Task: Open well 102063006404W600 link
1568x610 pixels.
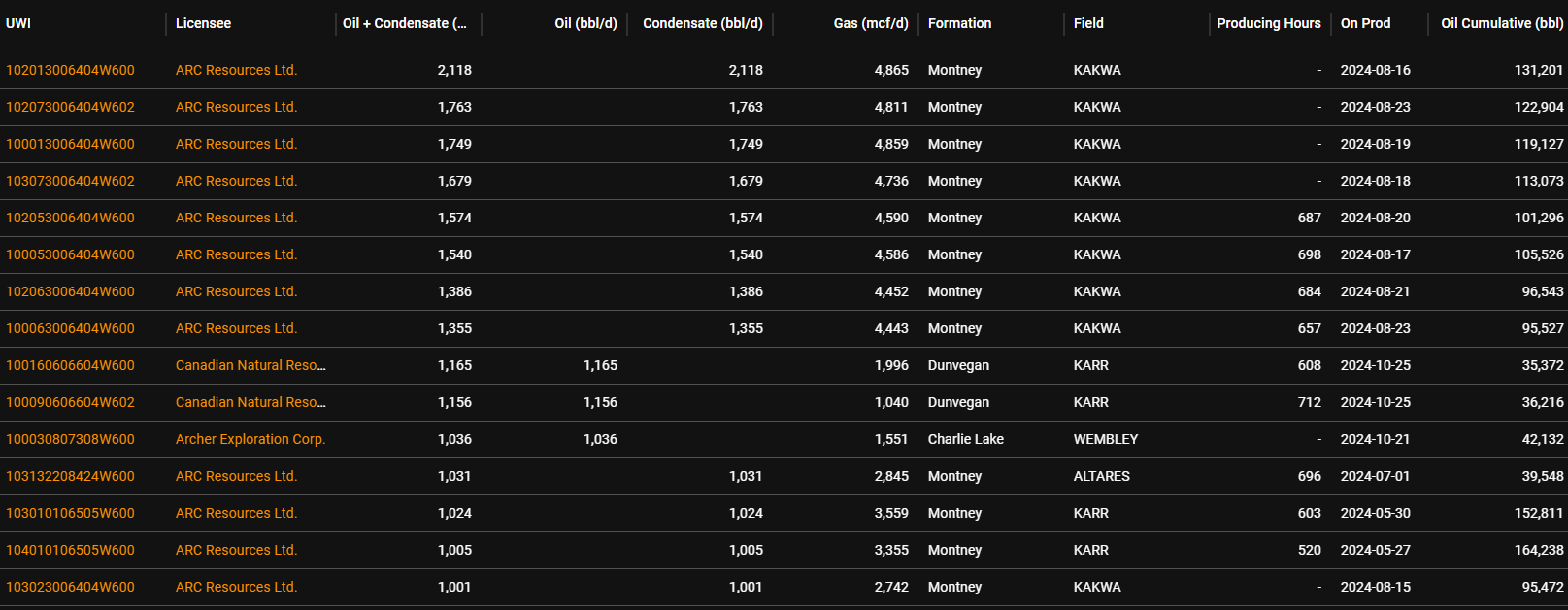Action: tap(70, 291)
